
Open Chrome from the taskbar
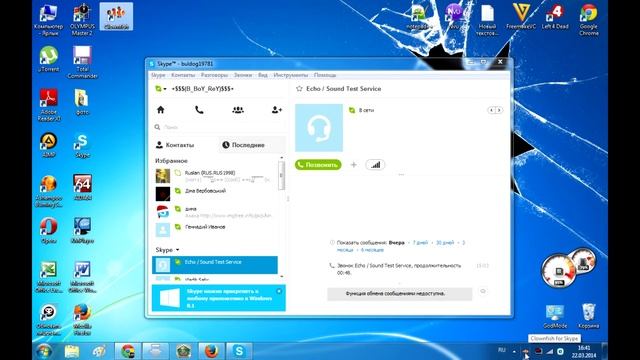point(128,351)
